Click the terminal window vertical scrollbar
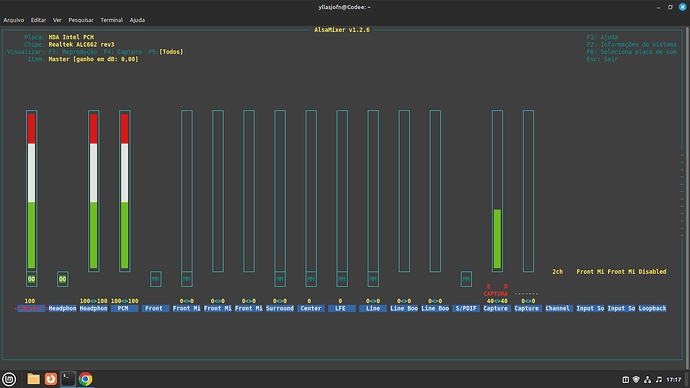690x388 pixels. [688, 198]
